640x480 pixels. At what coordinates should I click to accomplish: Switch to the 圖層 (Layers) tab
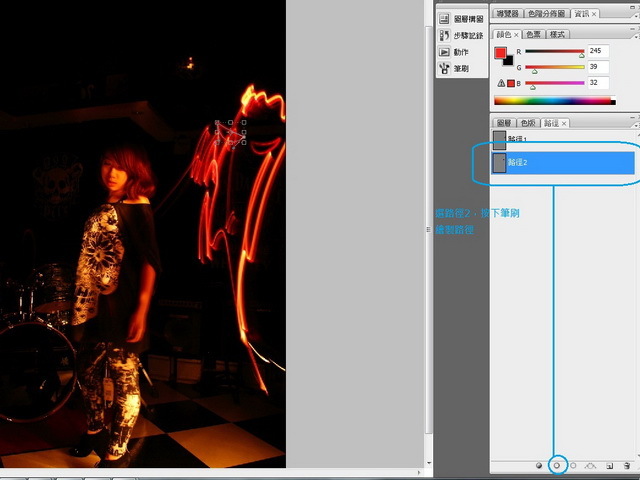(504, 123)
